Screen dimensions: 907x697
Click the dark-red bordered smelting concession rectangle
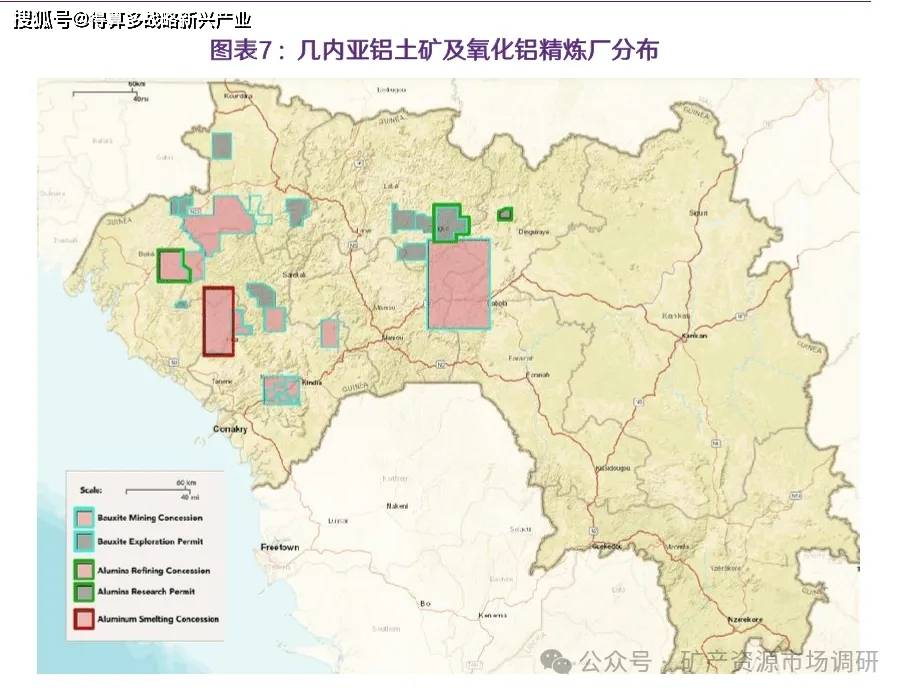pyautogui.click(x=218, y=321)
